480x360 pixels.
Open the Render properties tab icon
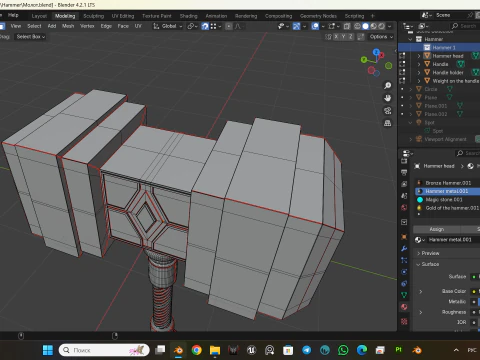[404, 161]
